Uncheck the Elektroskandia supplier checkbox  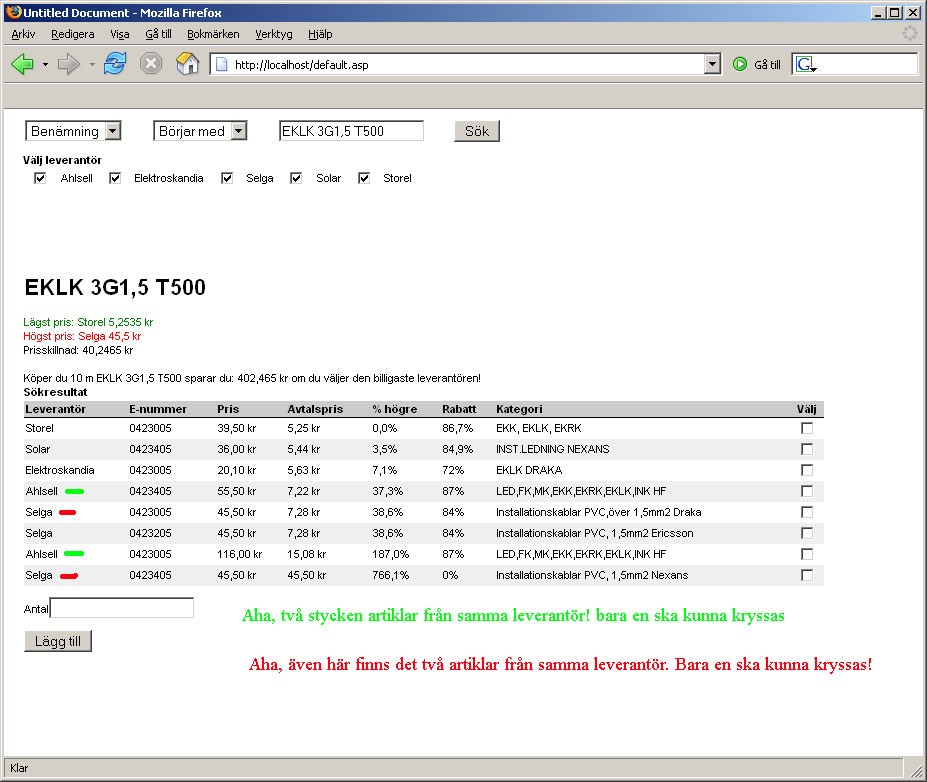tap(115, 178)
